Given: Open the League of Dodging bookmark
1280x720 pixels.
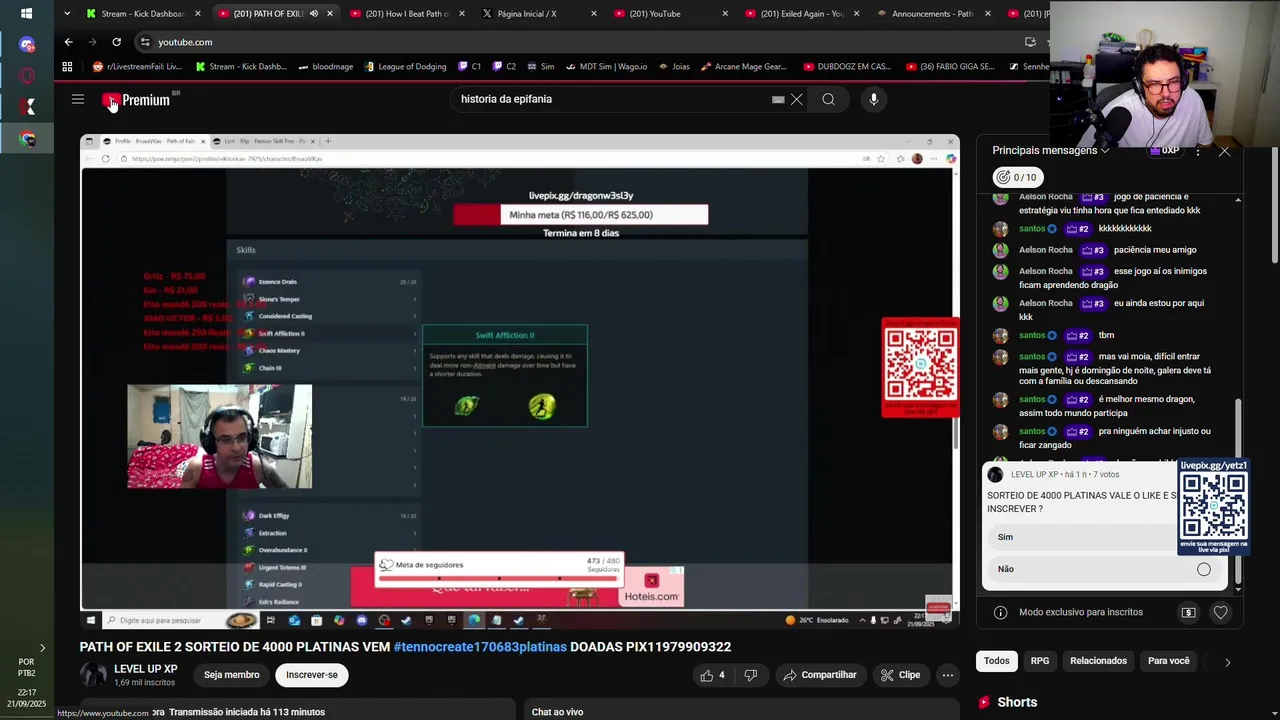Looking at the screenshot, I should (405, 67).
